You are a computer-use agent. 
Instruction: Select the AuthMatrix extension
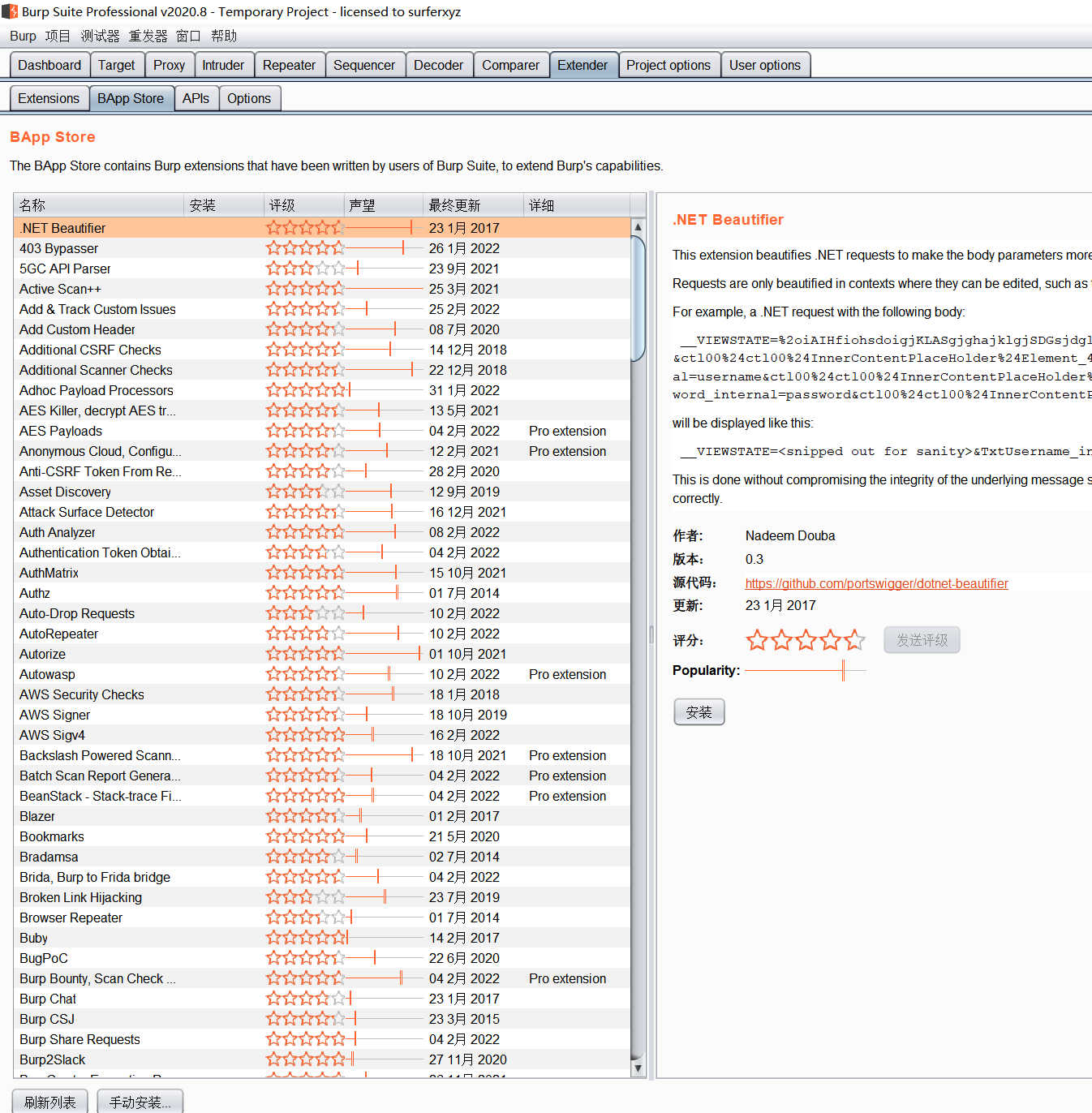tap(322, 573)
